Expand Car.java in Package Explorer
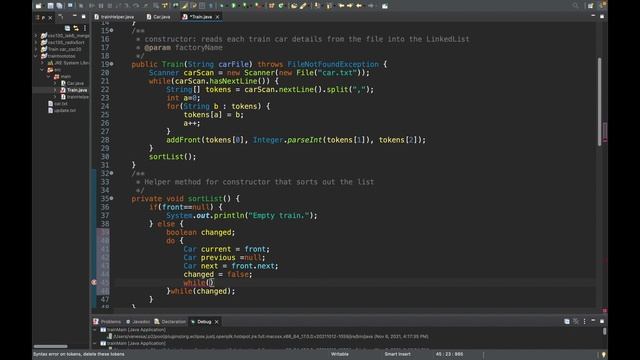640x360 pixels. pyautogui.click(x=56, y=83)
